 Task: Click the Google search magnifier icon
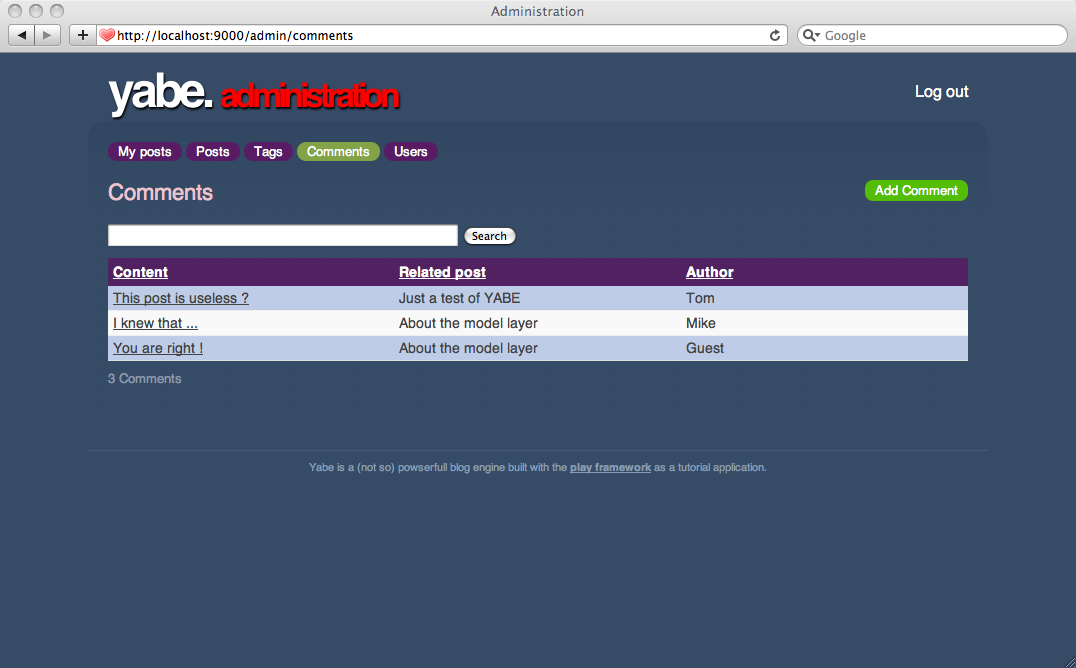click(x=810, y=35)
